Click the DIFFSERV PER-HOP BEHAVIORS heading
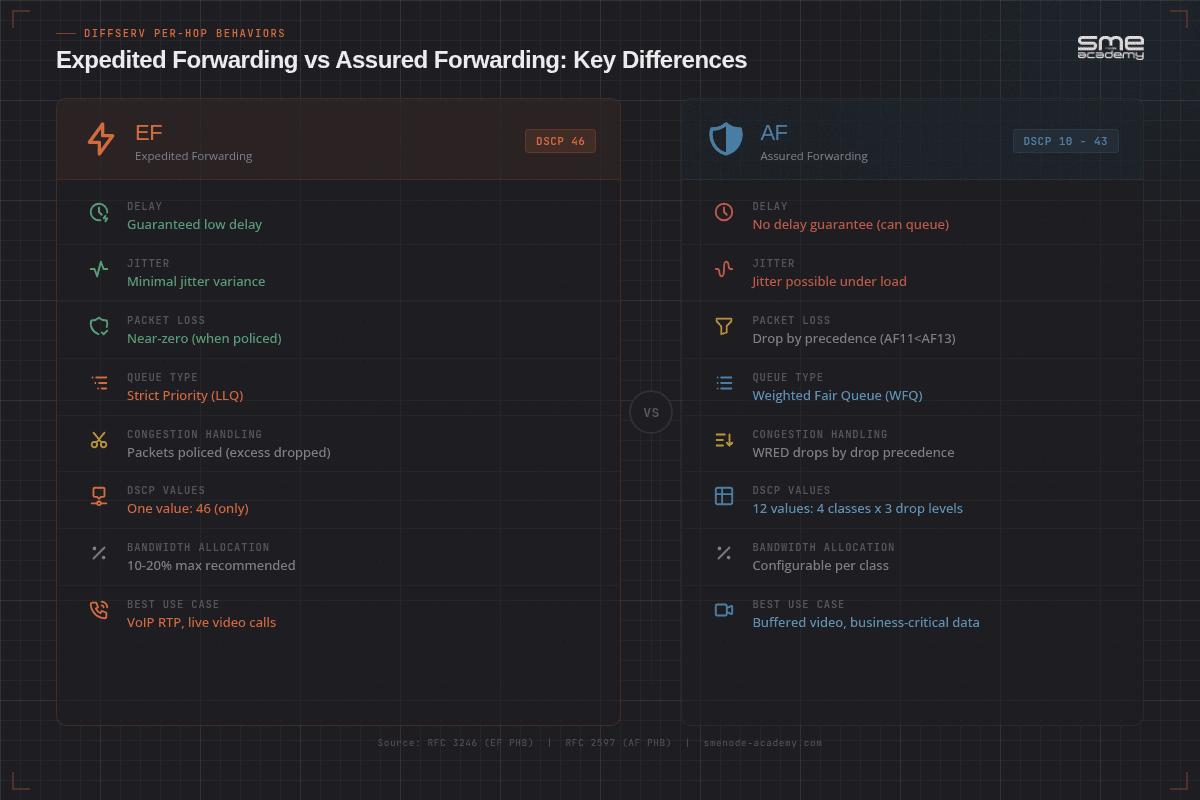Screen dimensions: 1200x800 184,34
